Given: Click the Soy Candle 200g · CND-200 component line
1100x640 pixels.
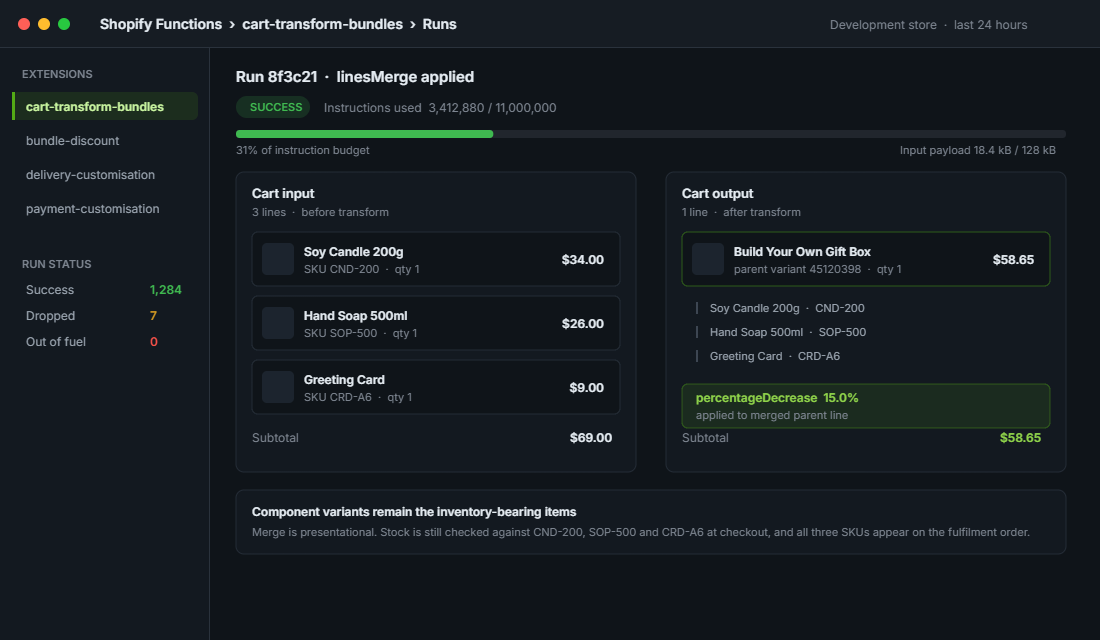Looking at the screenshot, I should (787, 308).
